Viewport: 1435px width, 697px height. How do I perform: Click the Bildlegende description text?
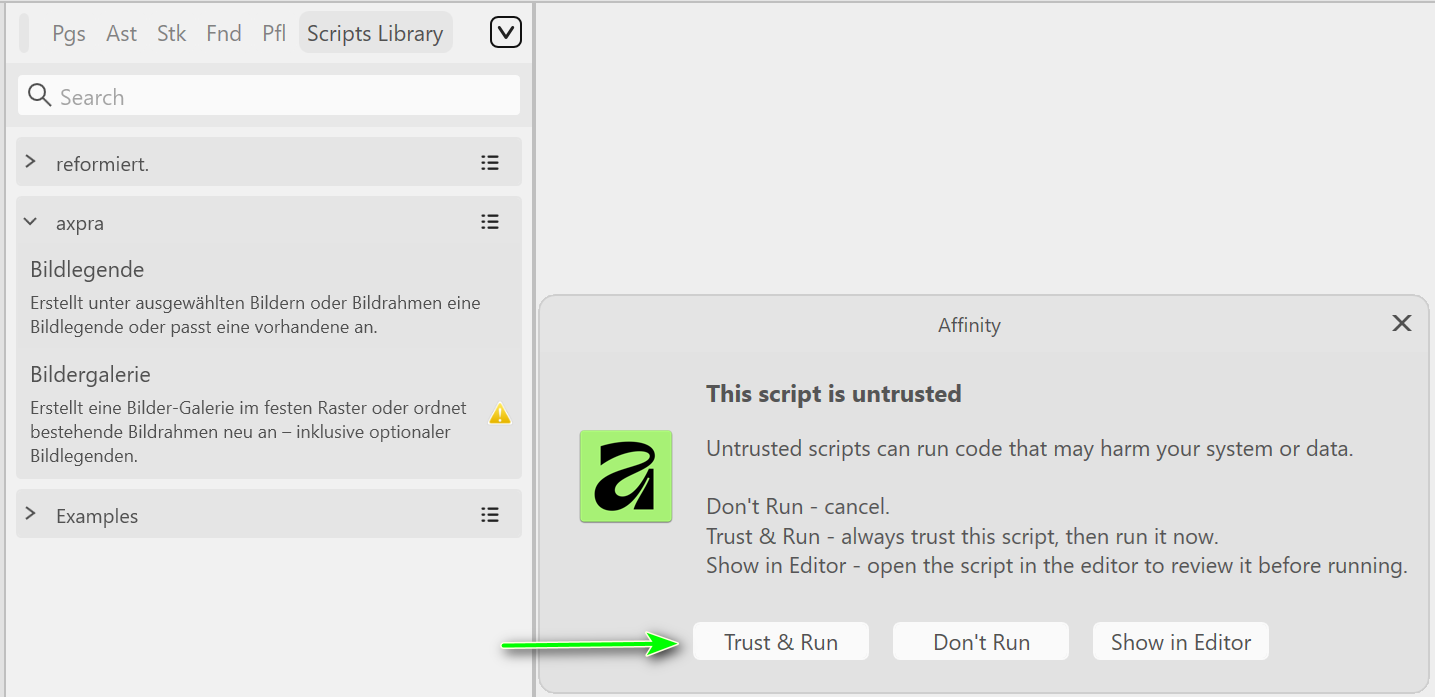coord(255,314)
